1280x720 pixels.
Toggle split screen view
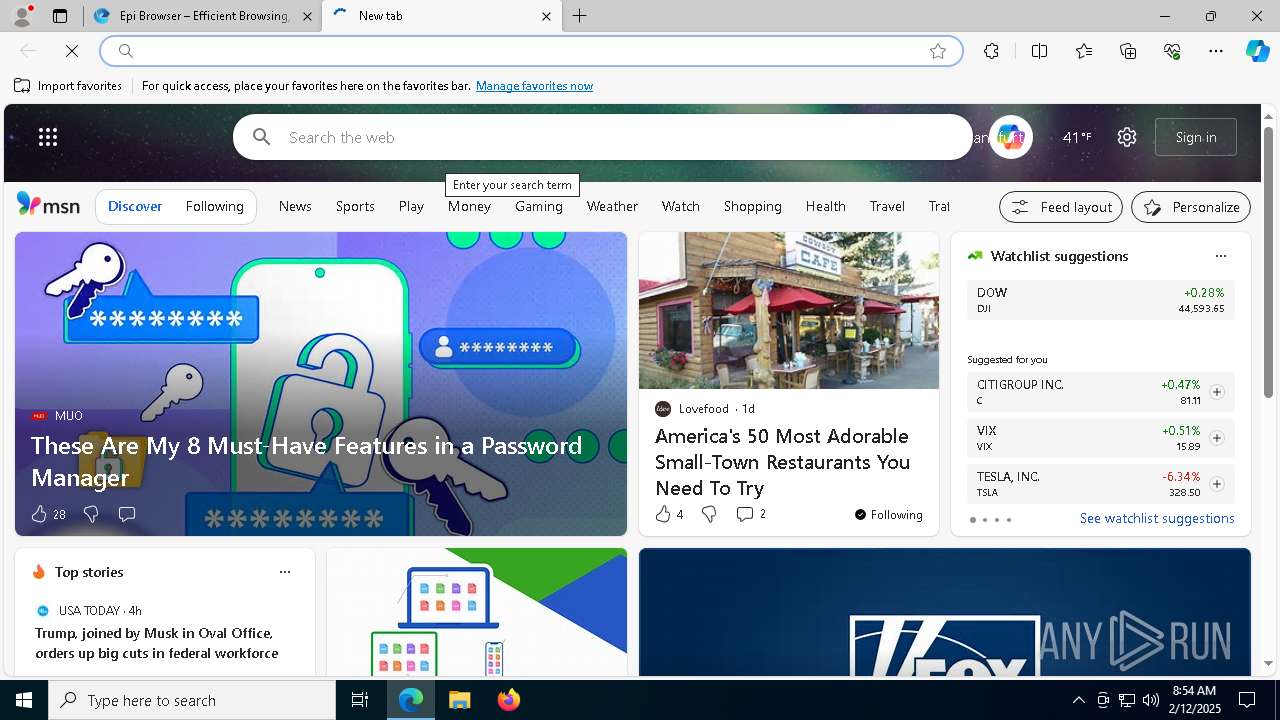tap(1039, 51)
